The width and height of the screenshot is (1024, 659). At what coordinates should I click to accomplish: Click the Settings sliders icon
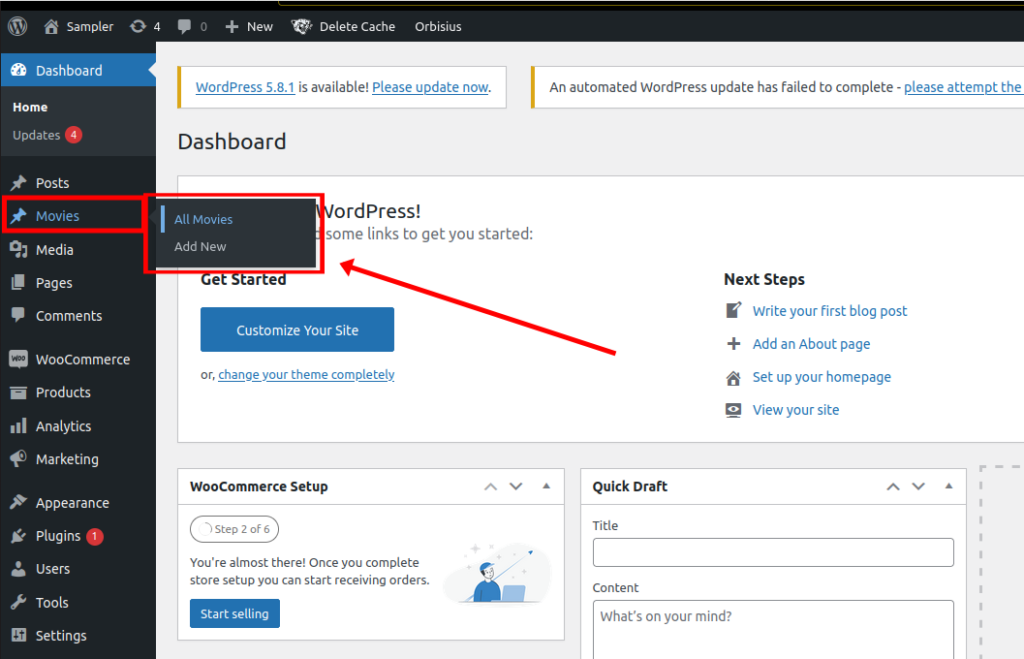[18, 635]
